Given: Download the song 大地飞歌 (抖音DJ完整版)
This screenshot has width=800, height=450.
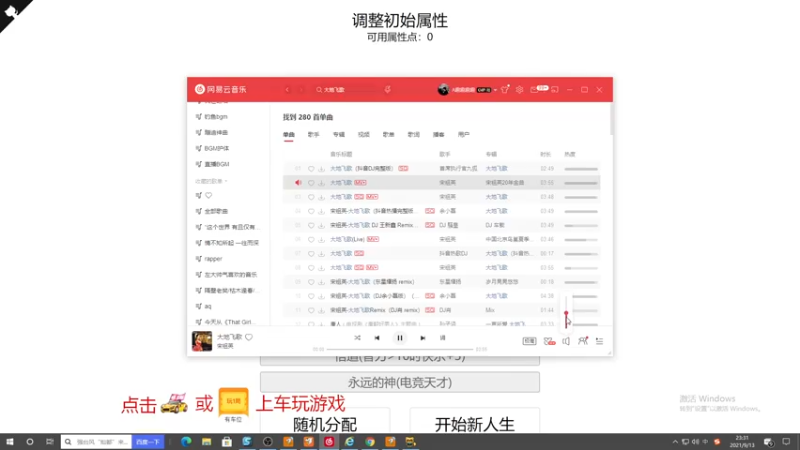Looking at the screenshot, I should [x=321, y=168].
